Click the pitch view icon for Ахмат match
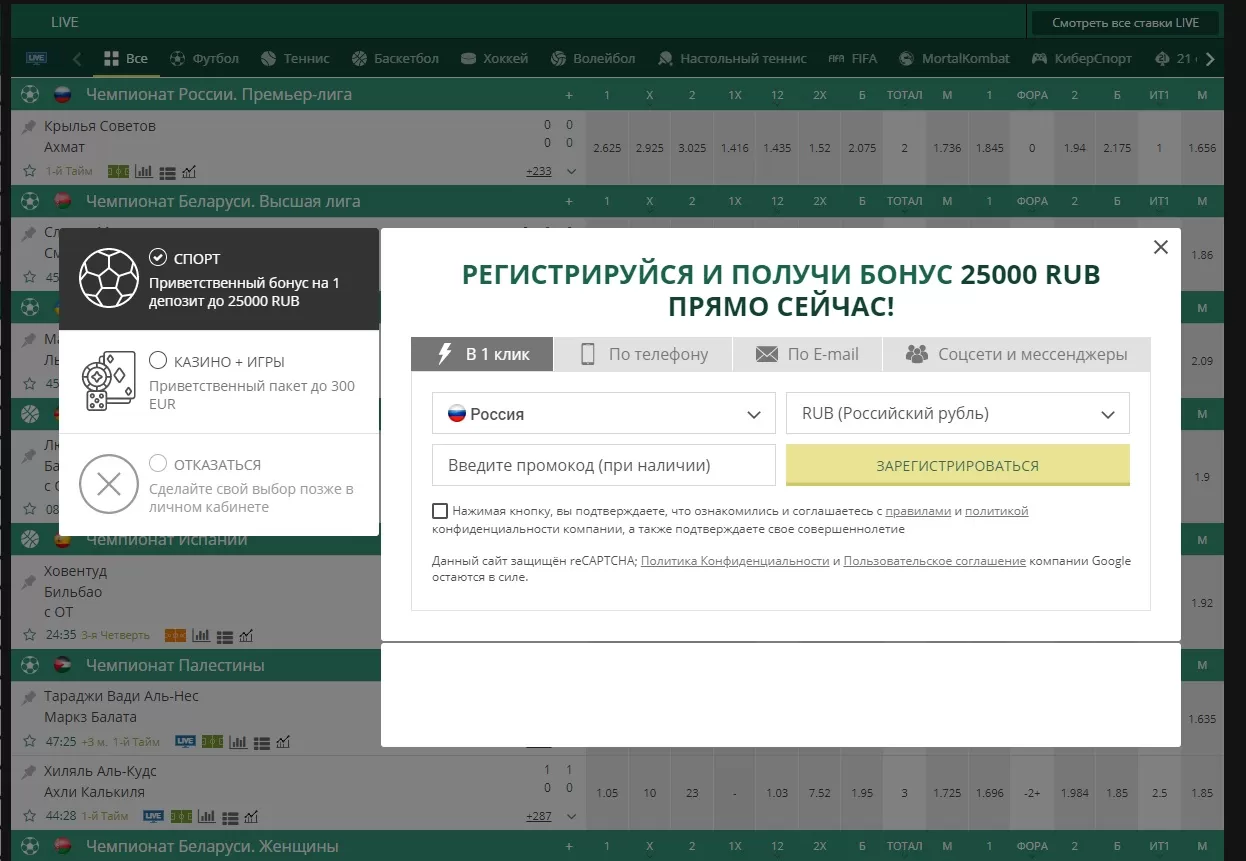This screenshot has width=1246, height=861. (118, 171)
